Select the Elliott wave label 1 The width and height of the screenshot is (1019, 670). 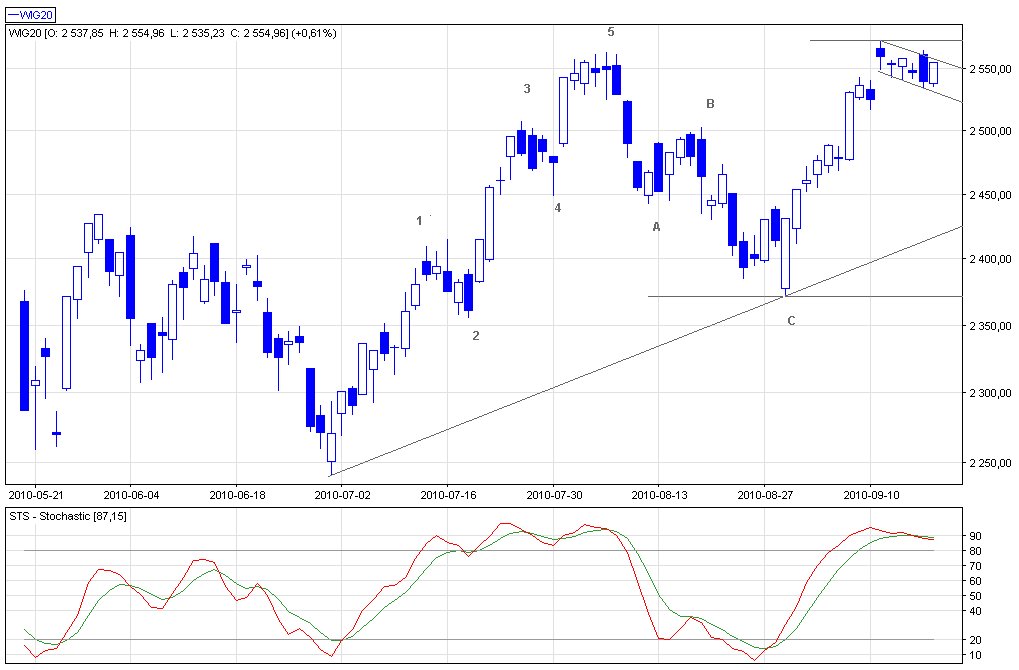tap(419, 221)
